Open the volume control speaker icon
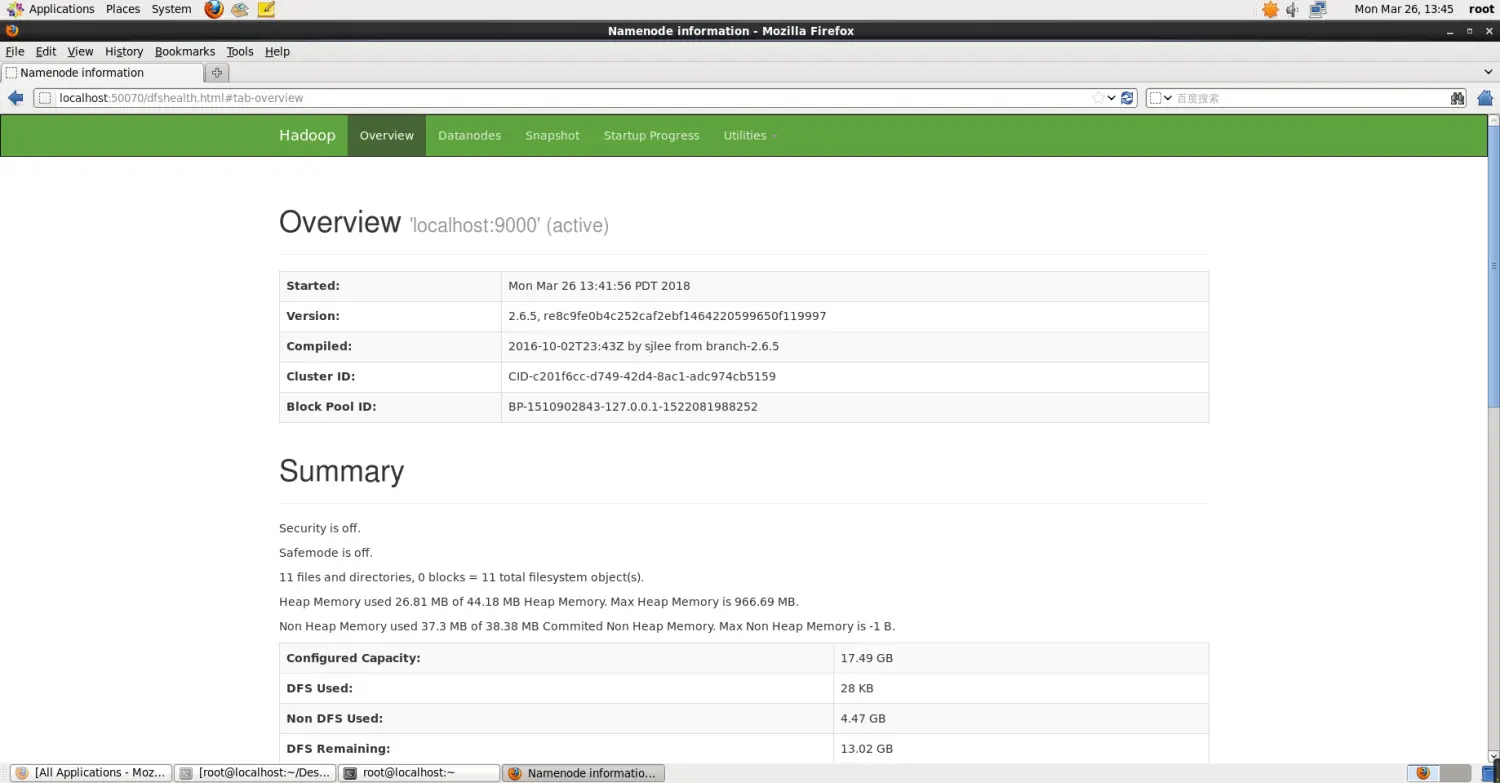Screen dimensions: 1500x783 click(x=1293, y=10)
